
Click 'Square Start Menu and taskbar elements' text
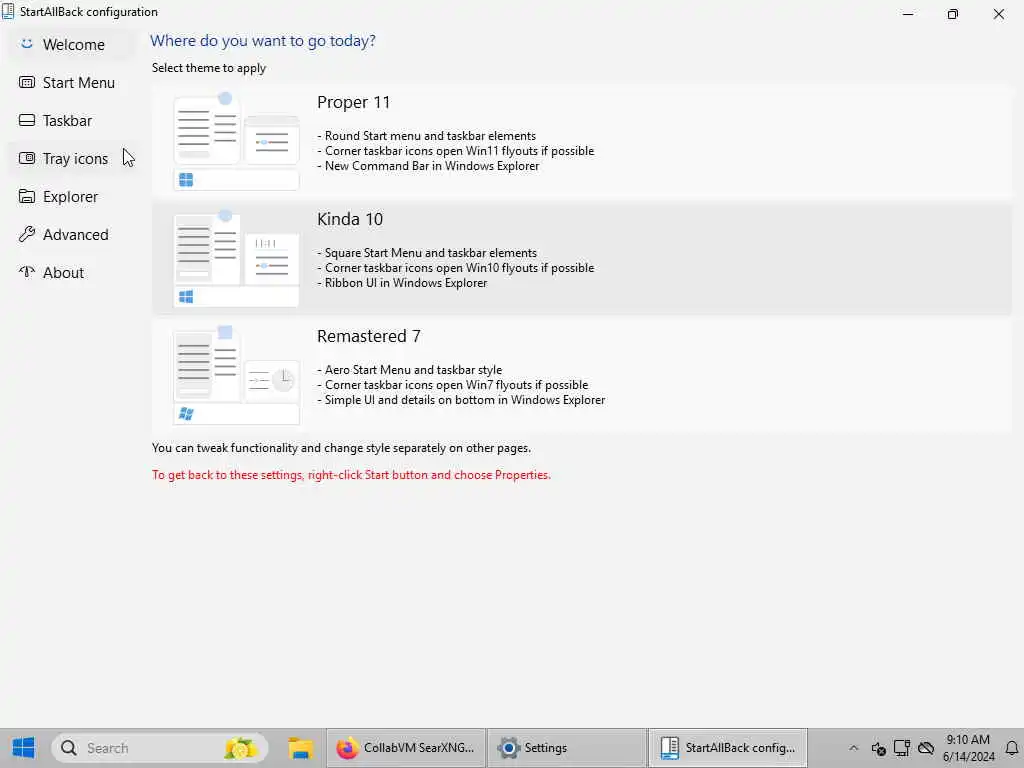[430, 253]
